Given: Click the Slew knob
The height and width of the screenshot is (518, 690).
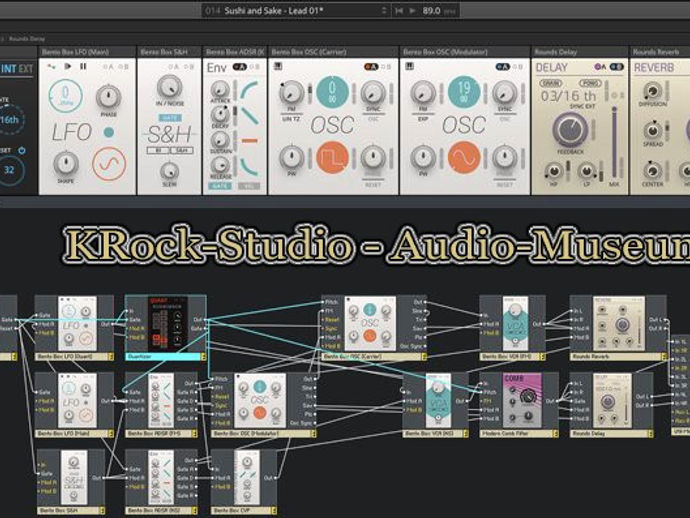Looking at the screenshot, I should (x=169, y=171).
